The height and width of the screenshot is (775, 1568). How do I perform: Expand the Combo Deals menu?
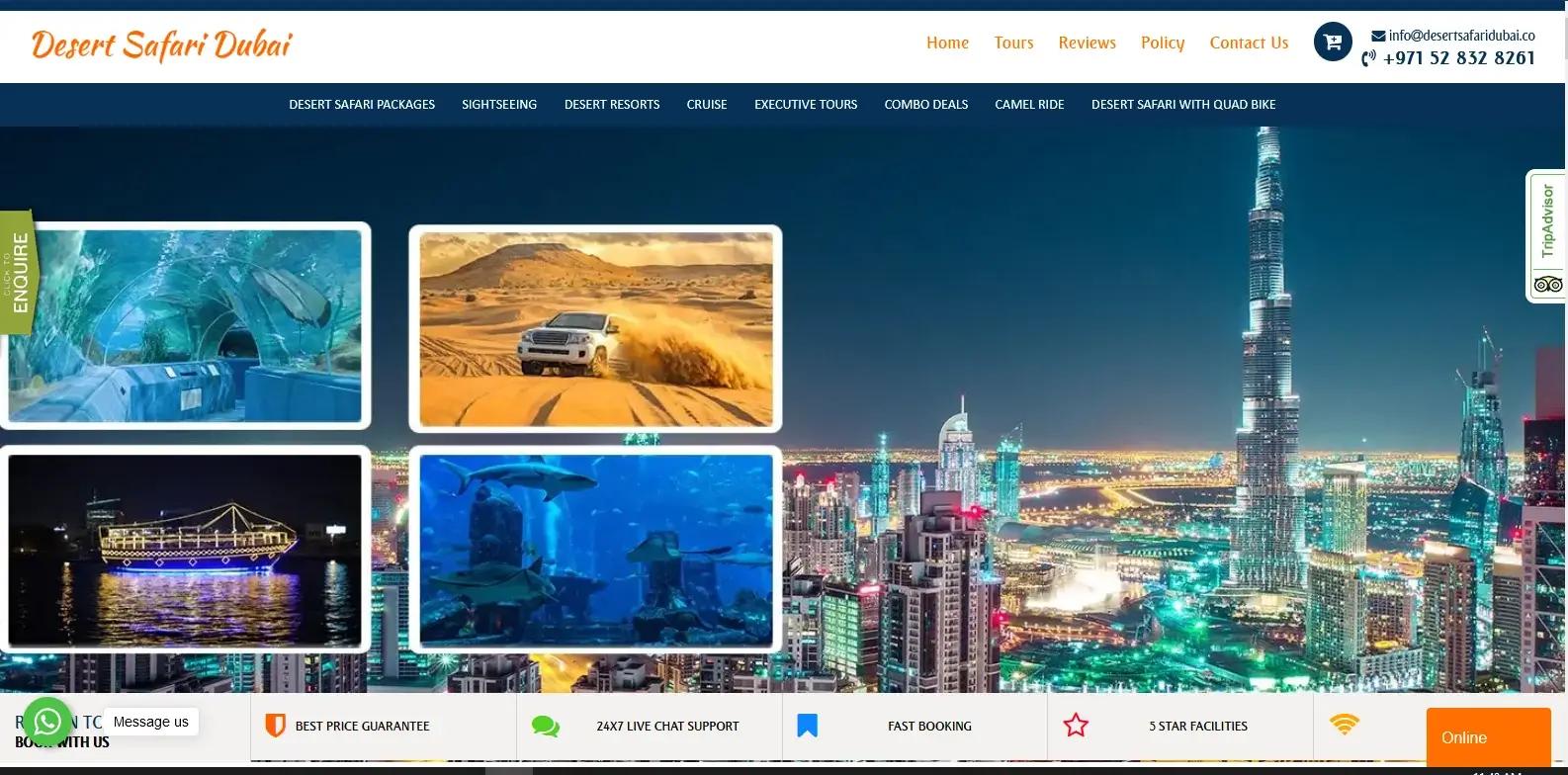coord(925,105)
